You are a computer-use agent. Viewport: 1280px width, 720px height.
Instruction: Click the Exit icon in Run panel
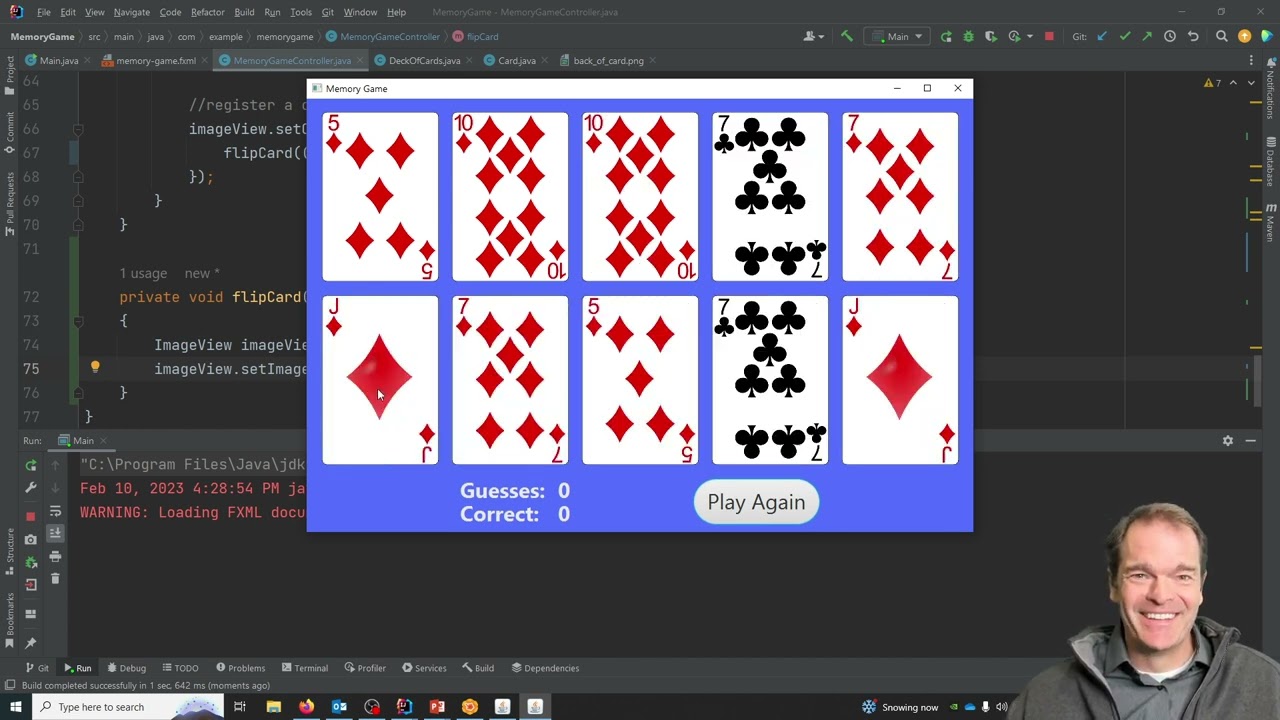(31, 585)
